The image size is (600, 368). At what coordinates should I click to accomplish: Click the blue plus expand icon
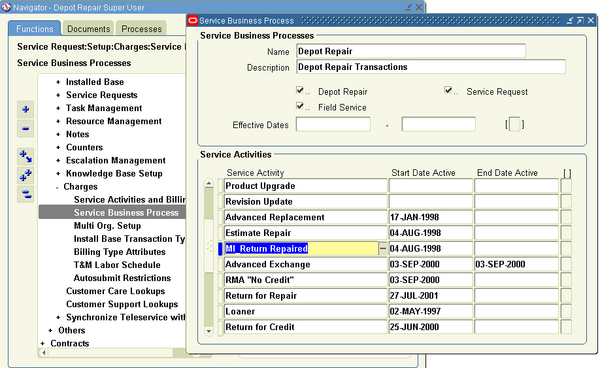pyautogui.click(x=26, y=110)
